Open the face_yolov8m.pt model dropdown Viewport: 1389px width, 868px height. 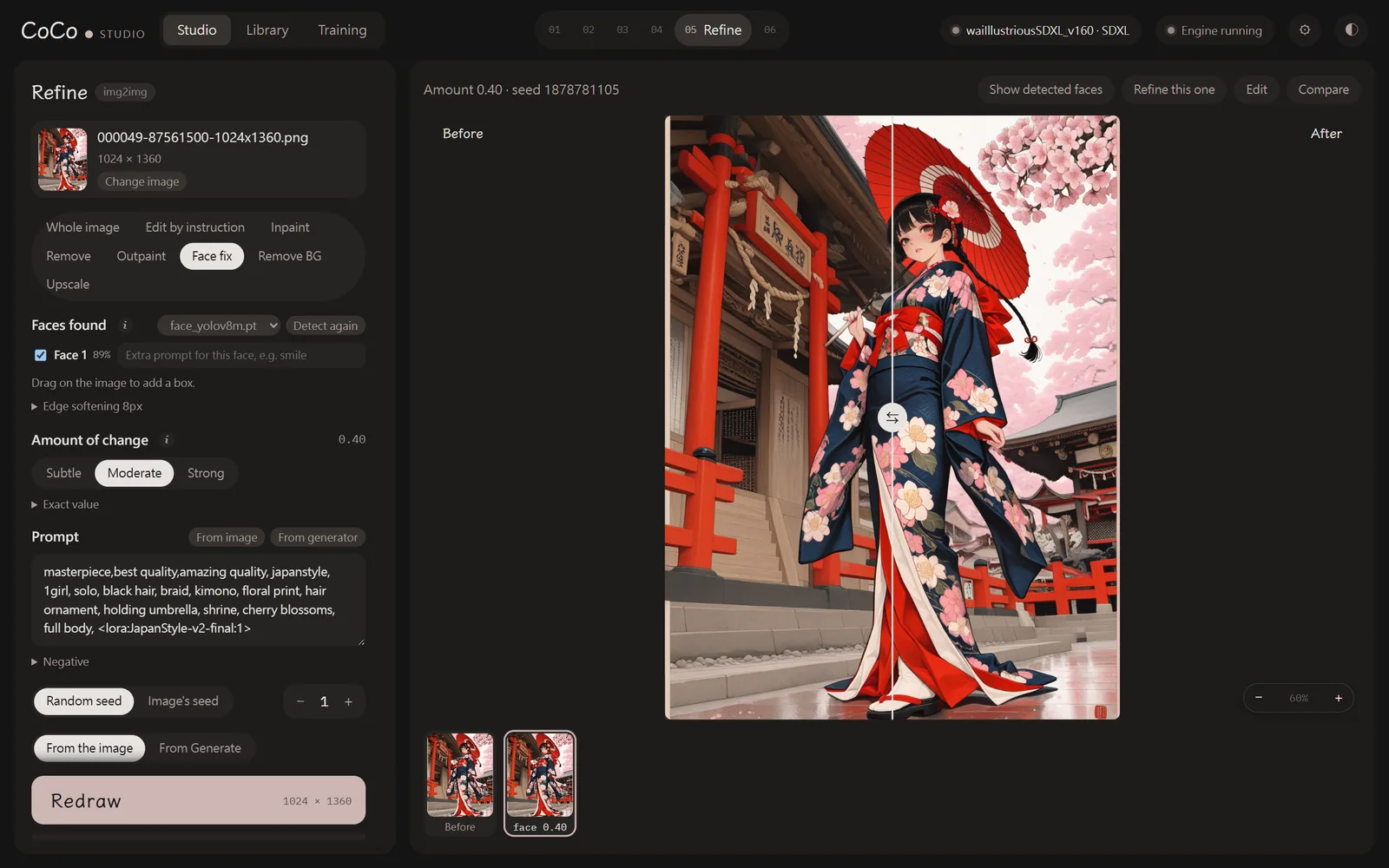219,325
